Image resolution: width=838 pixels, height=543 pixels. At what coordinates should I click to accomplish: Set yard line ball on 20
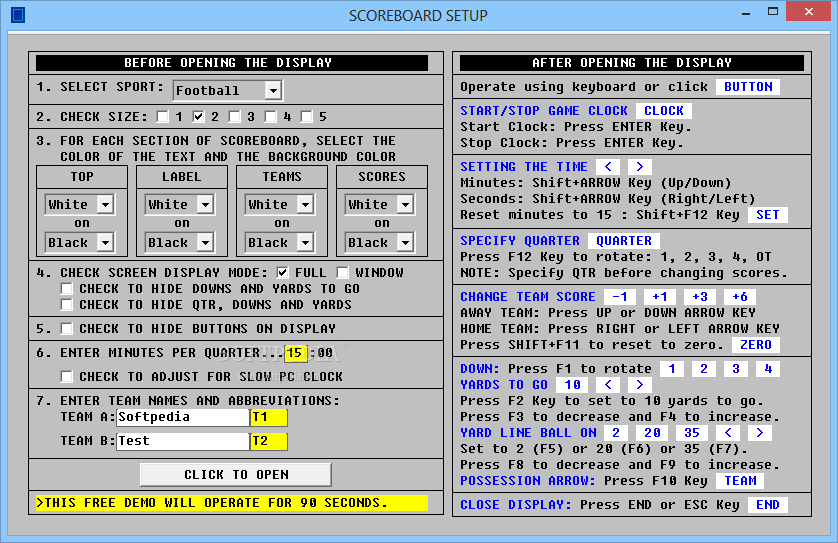pos(652,433)
